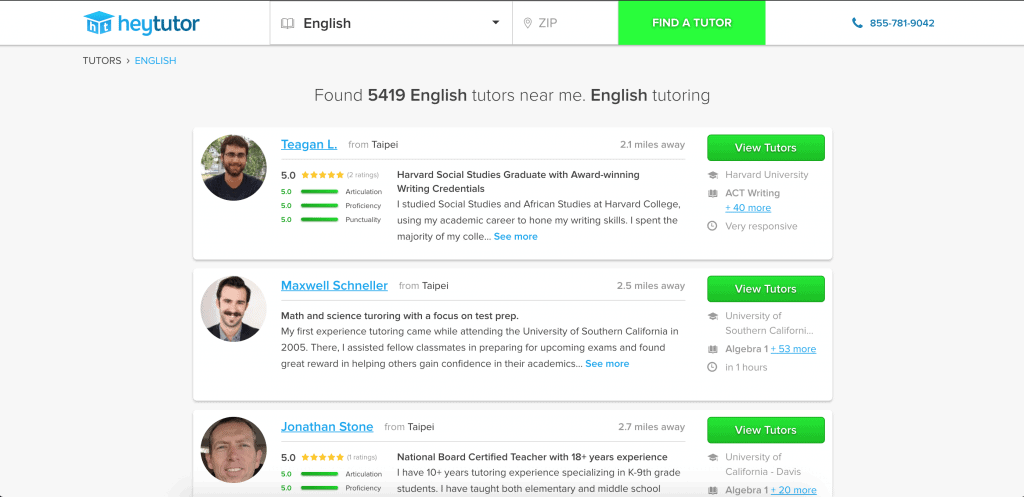Open Teagan L. profile link
This screenshot has width=1024, height=497.
309,144
